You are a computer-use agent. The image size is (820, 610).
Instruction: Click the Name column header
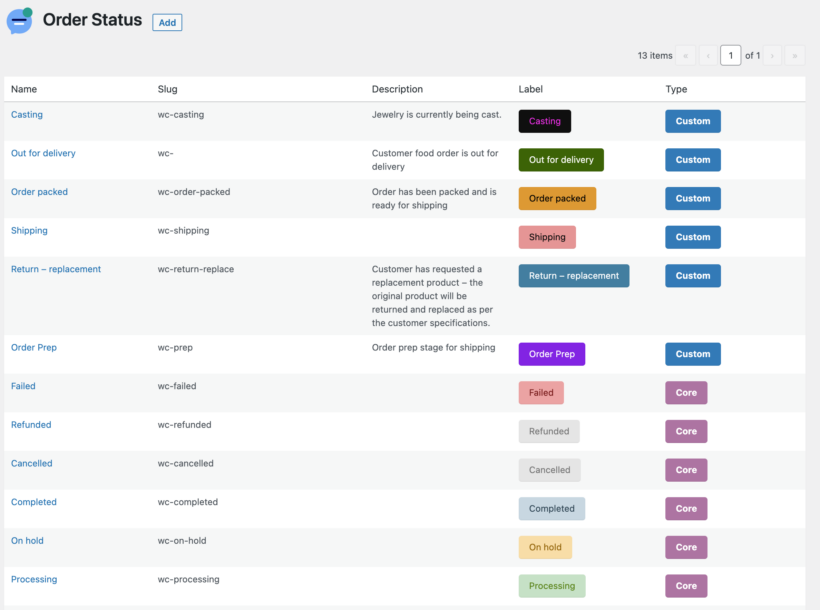[x=22, y=89]
